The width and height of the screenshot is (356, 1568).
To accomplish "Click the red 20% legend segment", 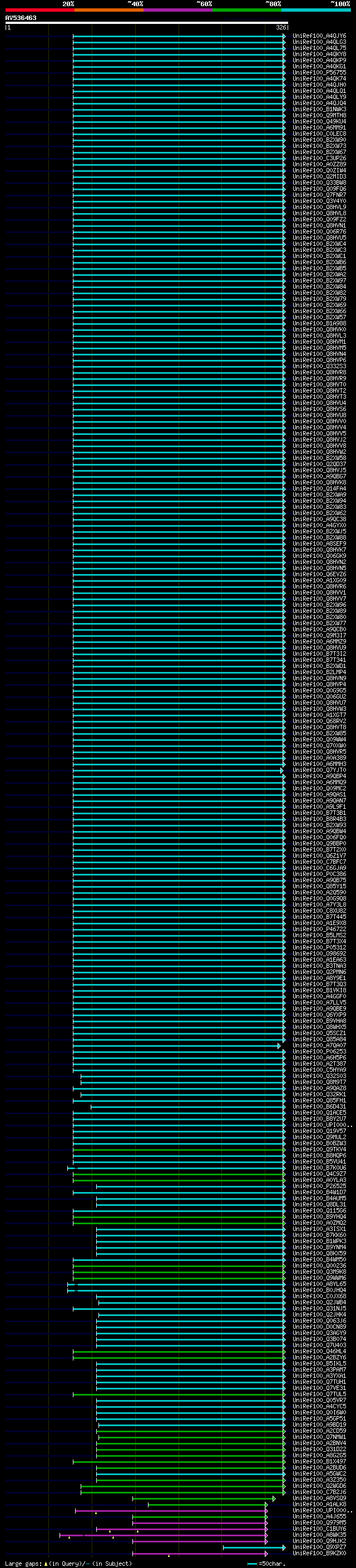I will [x=39, y=10].
